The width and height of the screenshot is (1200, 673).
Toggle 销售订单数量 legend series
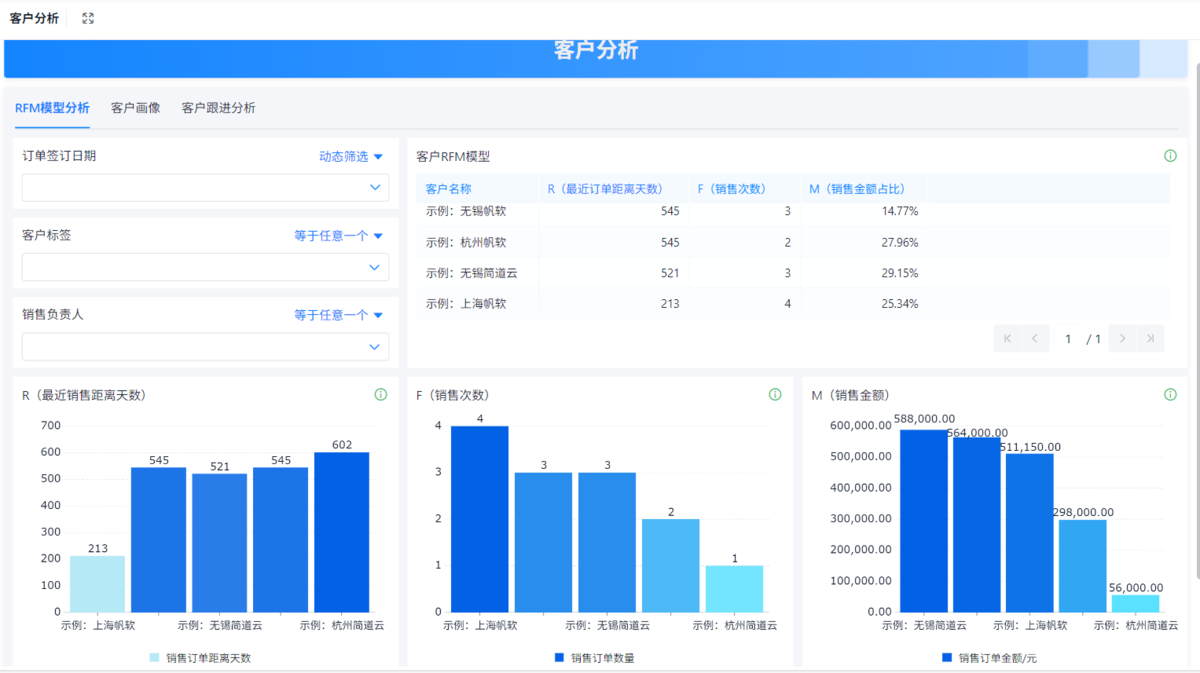pyautogui.click(x=594, y=658)
